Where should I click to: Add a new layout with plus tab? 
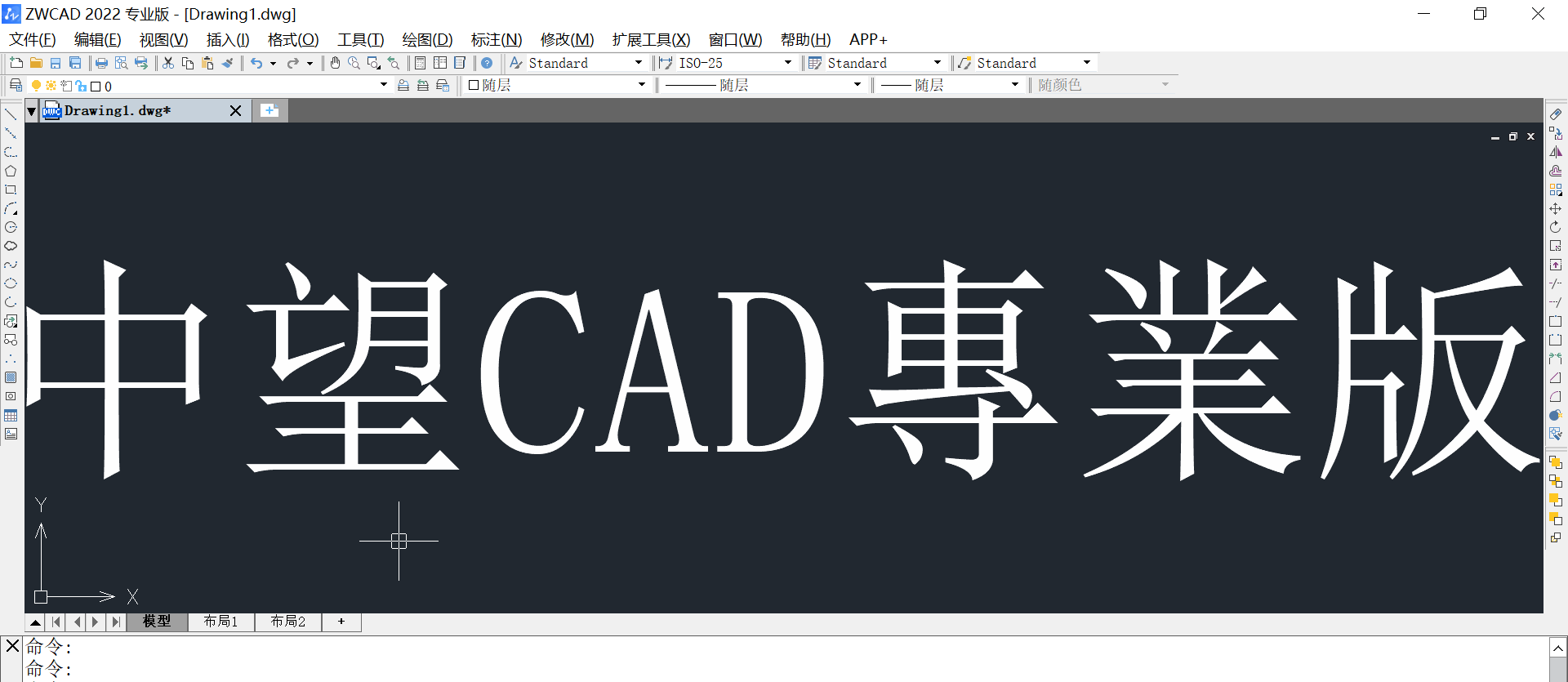(341, 622)
